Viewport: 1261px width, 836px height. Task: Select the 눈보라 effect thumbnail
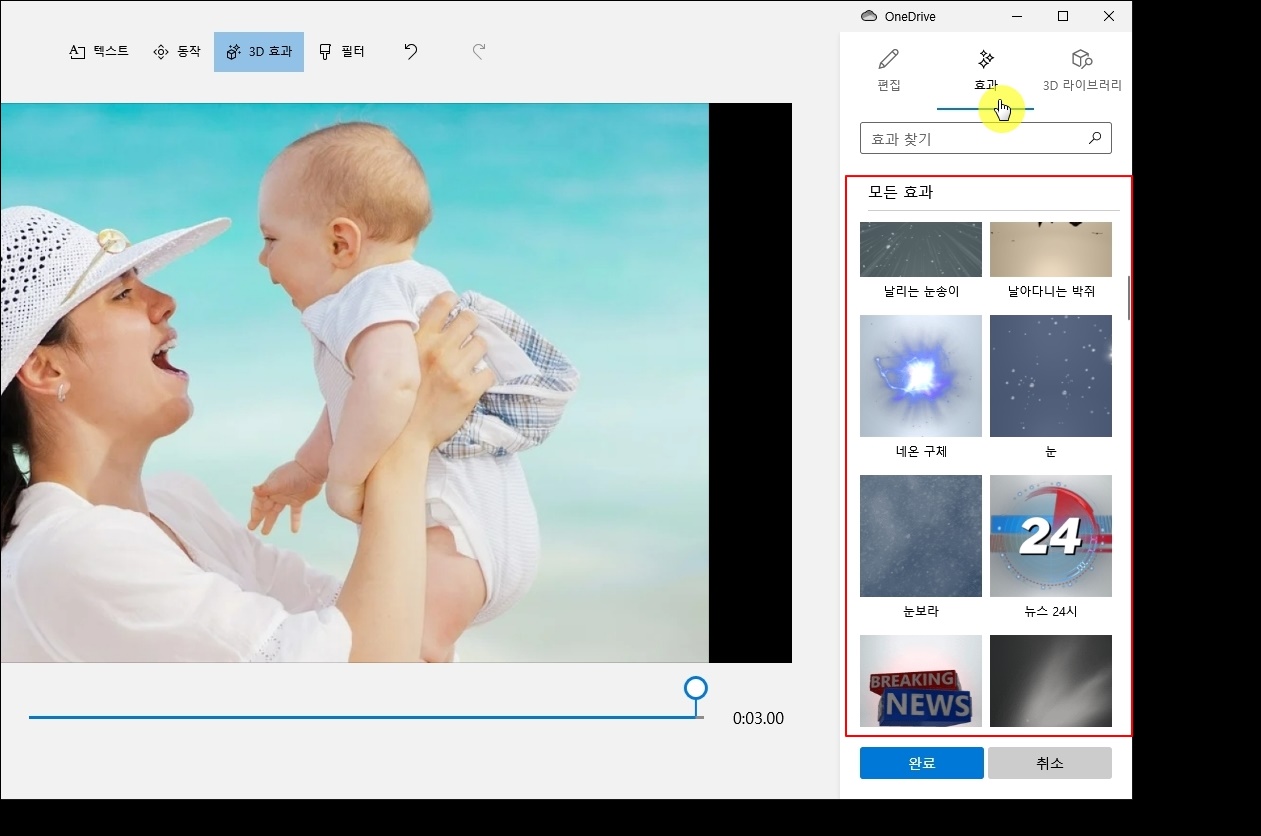[x=921, y=536]
